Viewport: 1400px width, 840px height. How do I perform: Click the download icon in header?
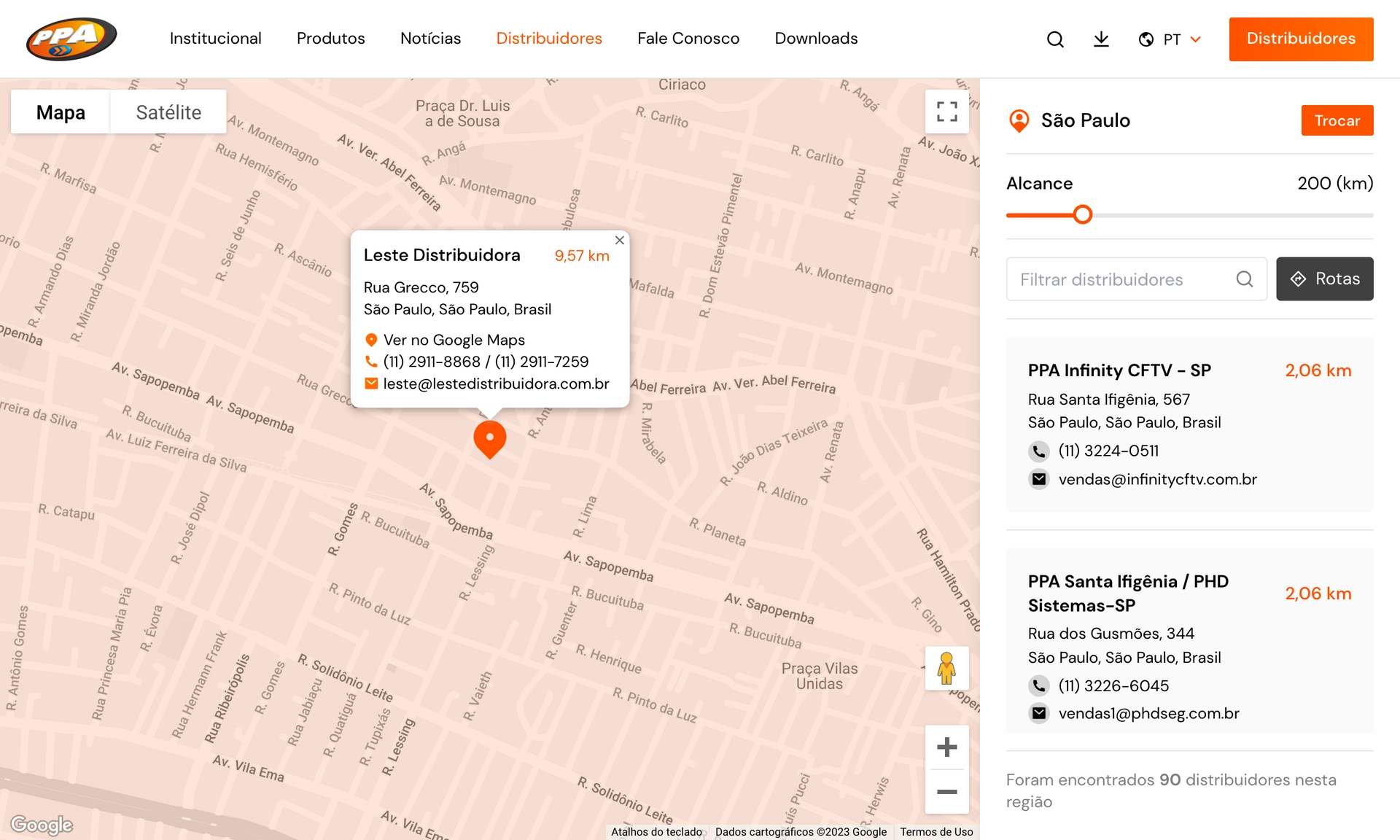point(1101,39)
